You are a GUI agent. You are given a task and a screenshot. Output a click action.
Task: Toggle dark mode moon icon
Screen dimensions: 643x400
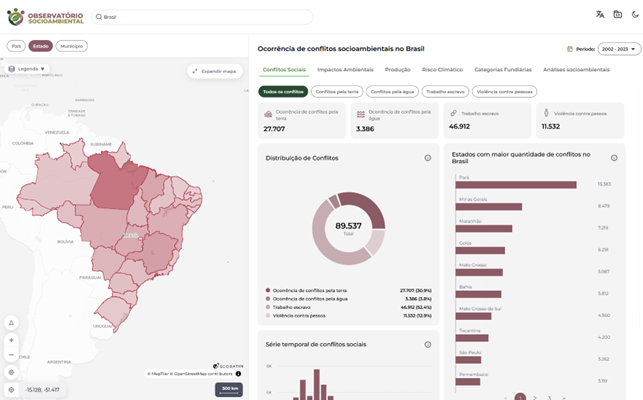point(635,14)
